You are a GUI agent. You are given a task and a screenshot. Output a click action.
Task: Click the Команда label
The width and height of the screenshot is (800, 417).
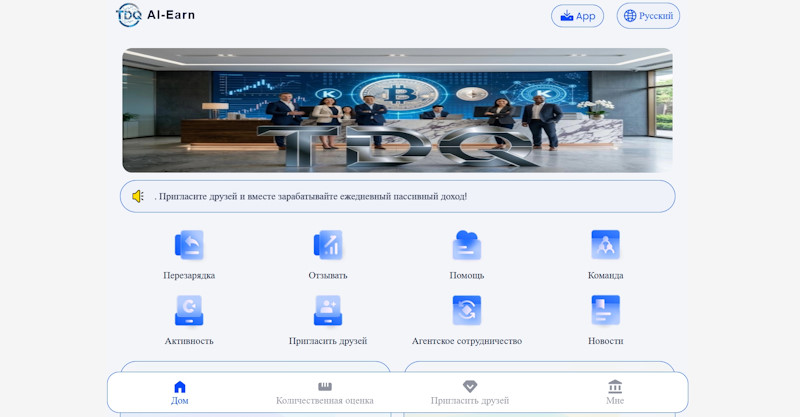[605, 276]
